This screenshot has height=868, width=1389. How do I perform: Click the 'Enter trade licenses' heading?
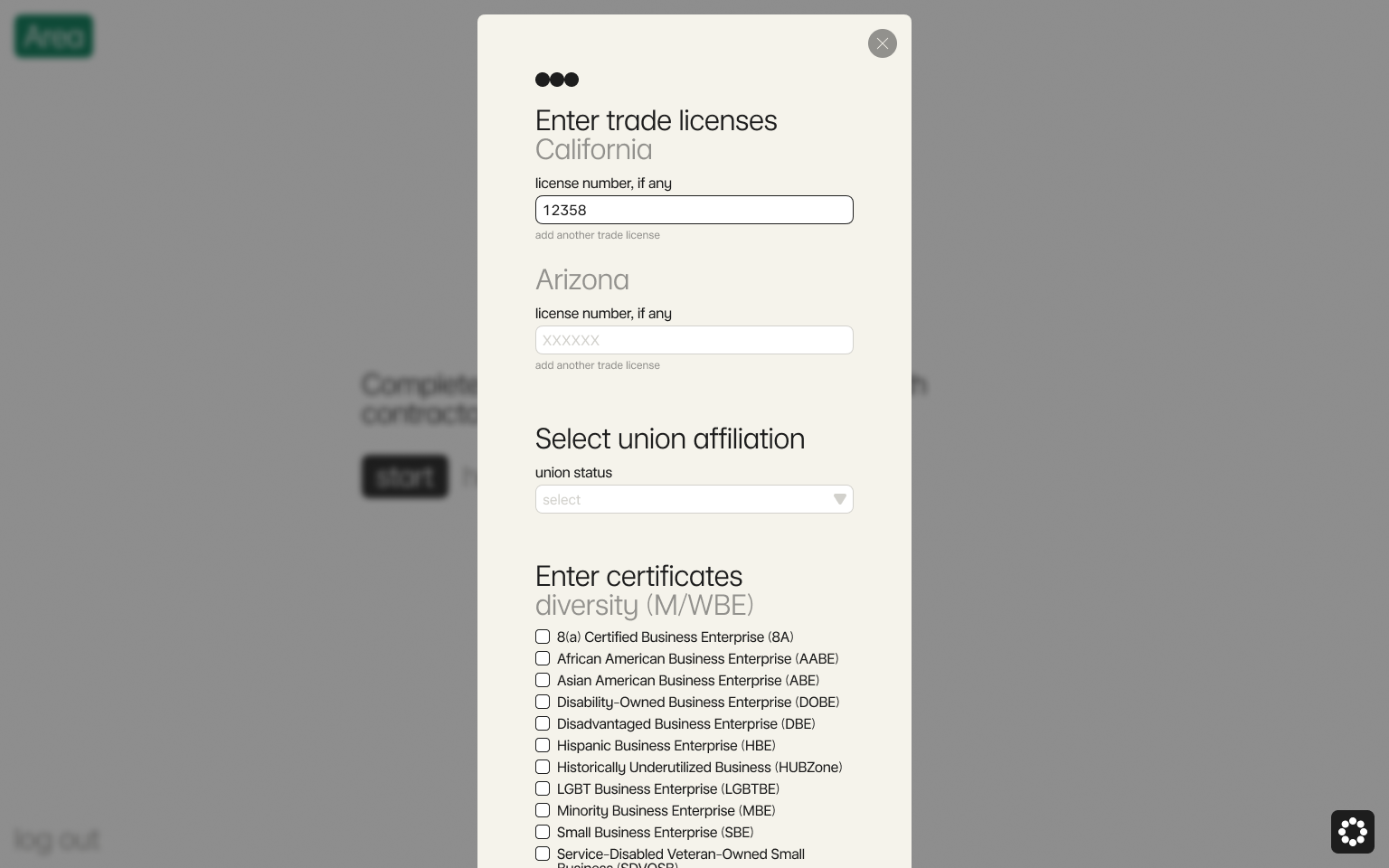(x=657, y=120)
